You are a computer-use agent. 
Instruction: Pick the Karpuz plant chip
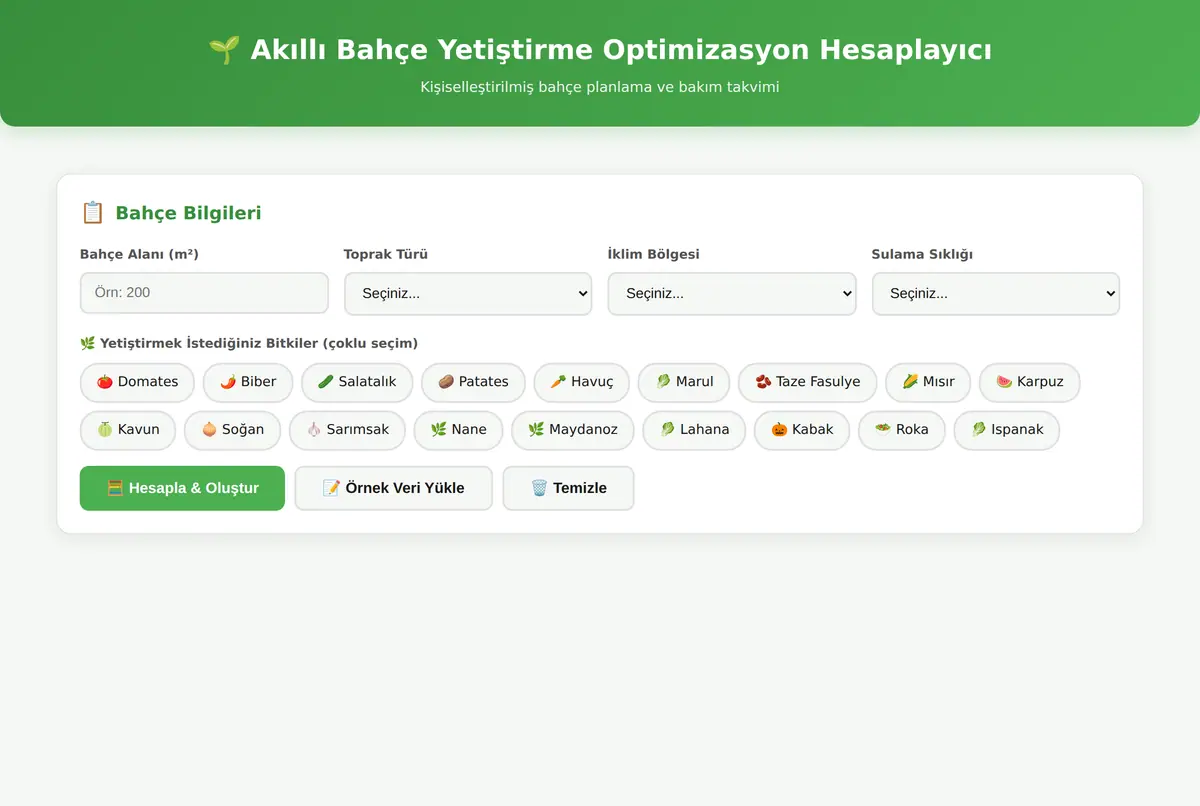pyautogui.click(x=1029, y=382)
